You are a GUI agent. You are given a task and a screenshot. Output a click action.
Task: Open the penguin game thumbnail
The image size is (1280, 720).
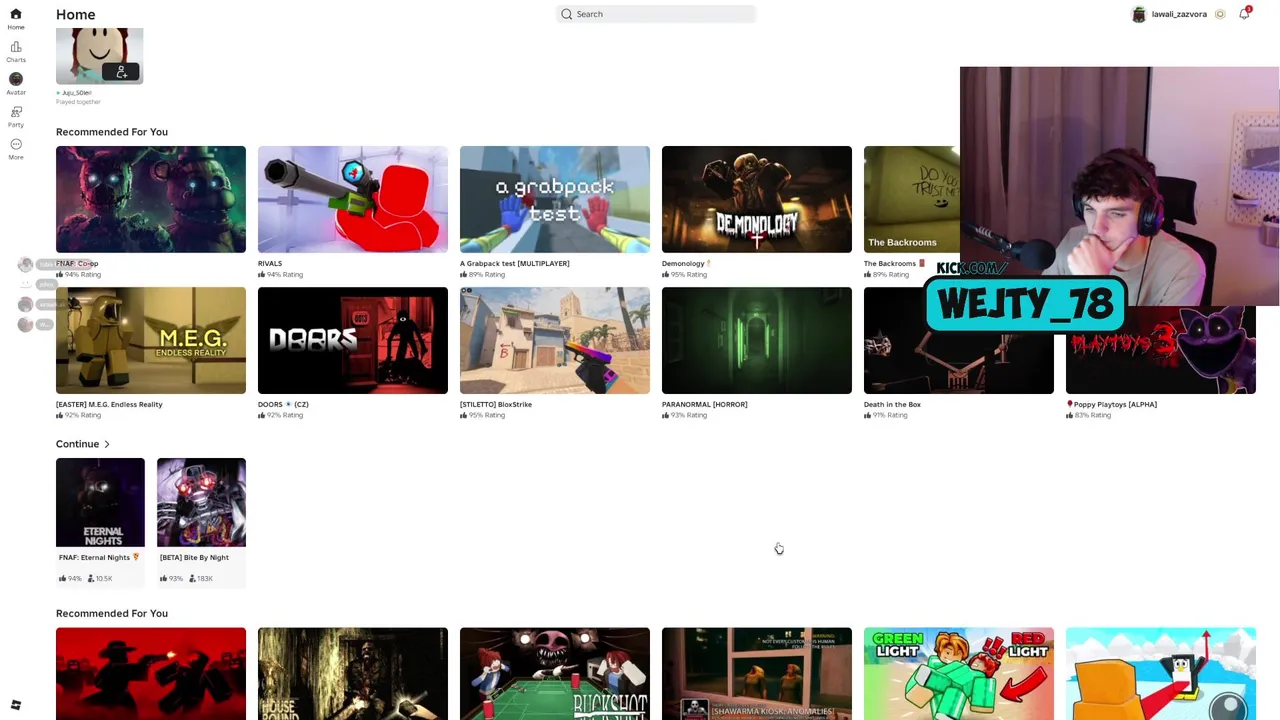(x=1161, y=673)
